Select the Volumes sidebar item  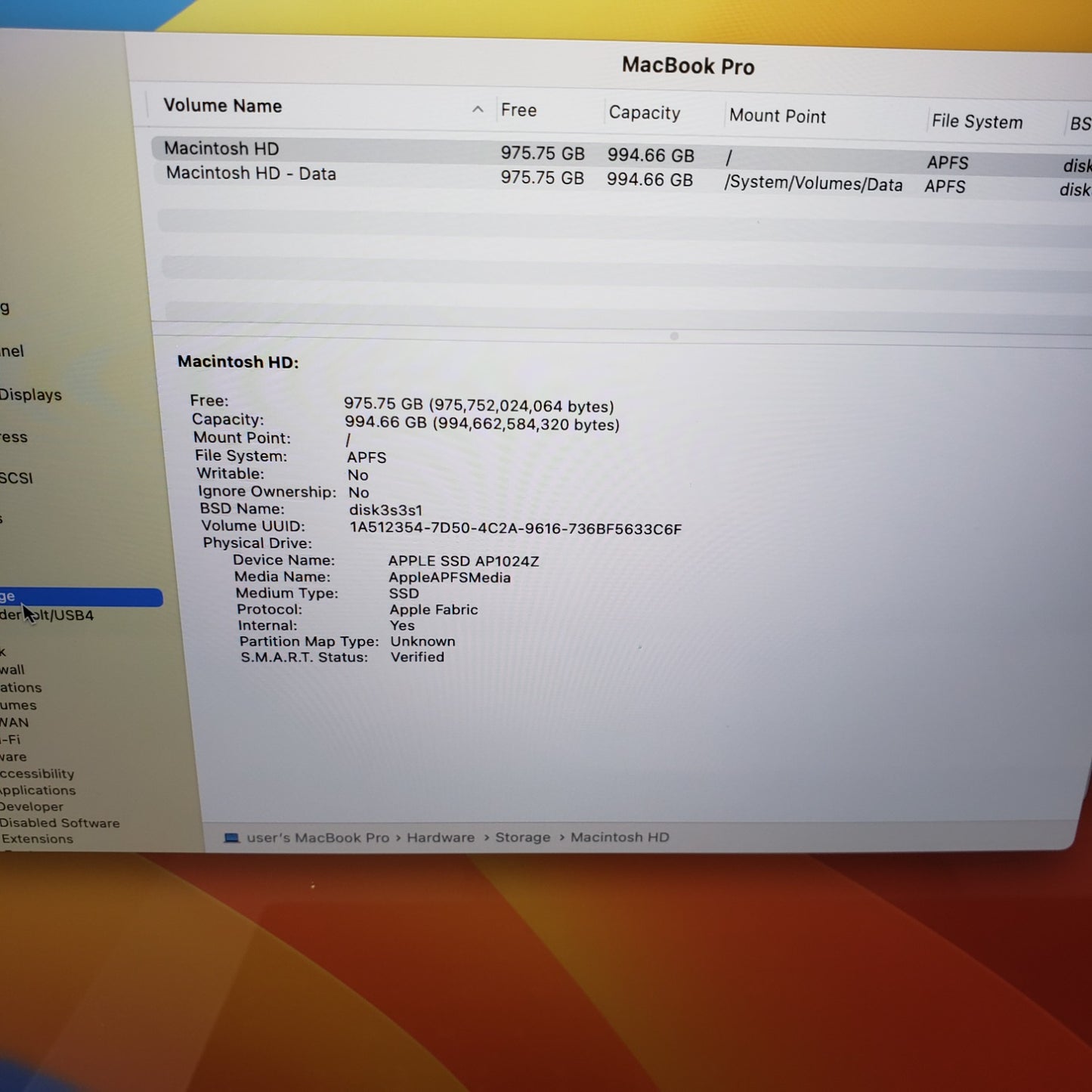(18, 705)
